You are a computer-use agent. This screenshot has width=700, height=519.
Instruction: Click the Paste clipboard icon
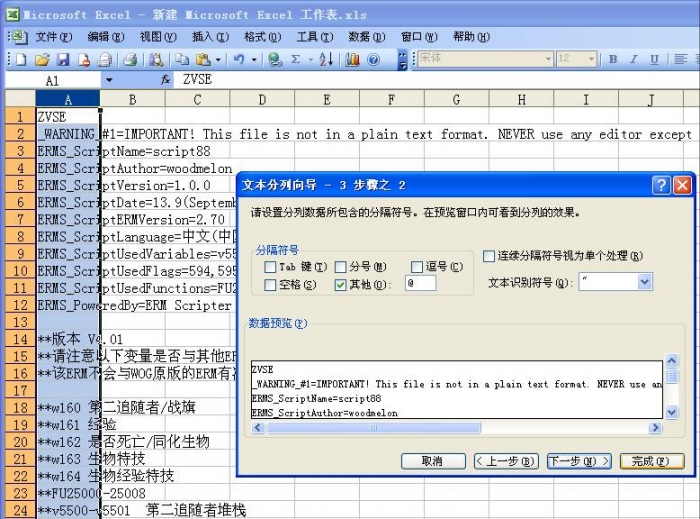(203, 59)
